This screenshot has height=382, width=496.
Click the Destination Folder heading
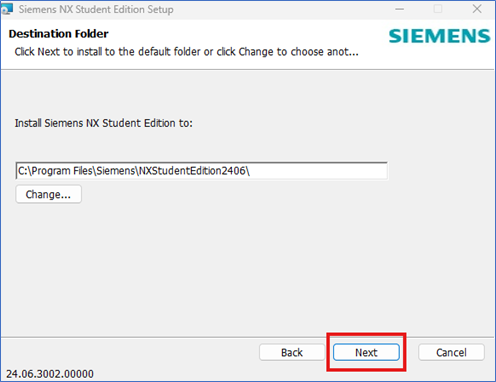(58, 34)
